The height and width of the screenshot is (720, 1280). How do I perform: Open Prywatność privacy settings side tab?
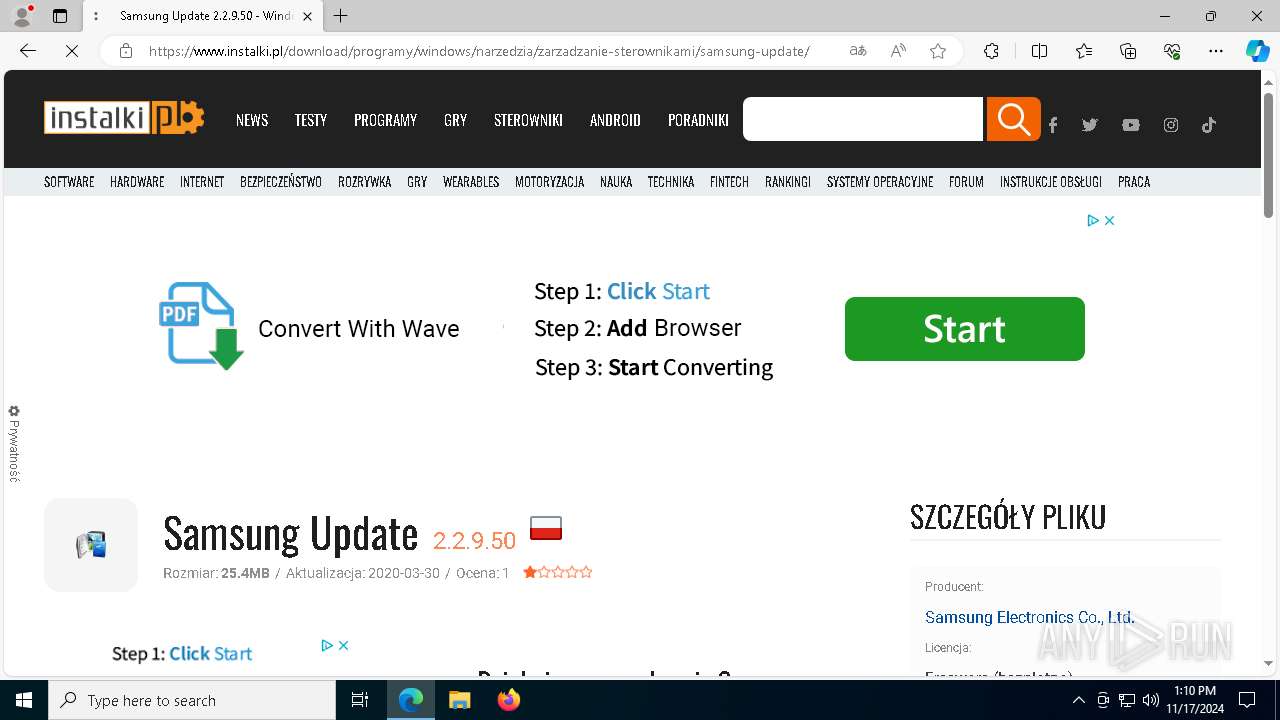tap(14, 444)
